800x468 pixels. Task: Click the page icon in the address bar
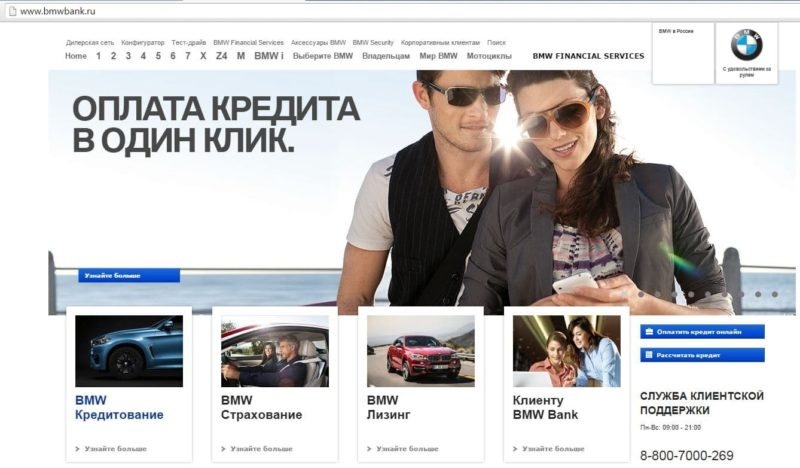(12, 11)
